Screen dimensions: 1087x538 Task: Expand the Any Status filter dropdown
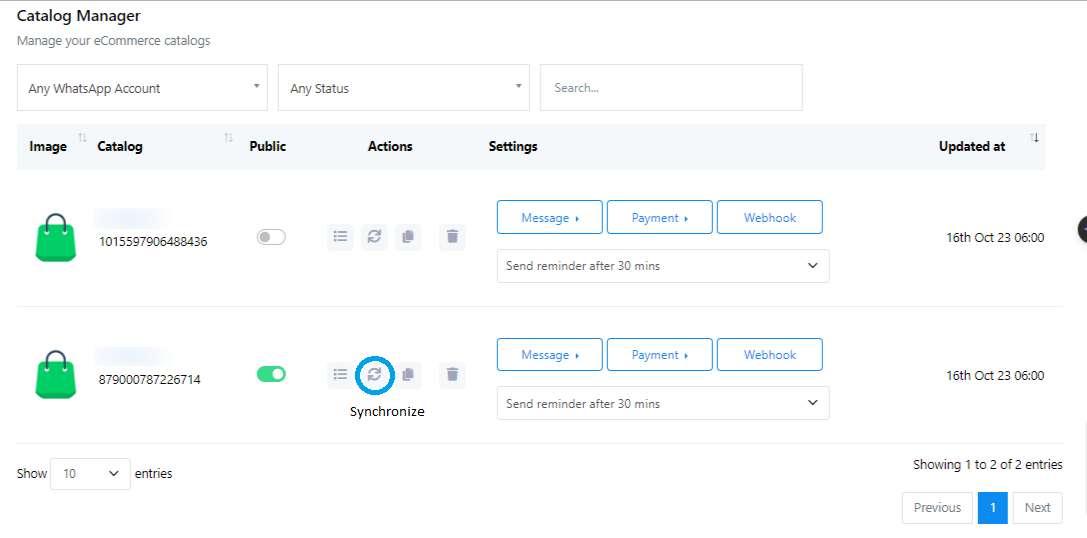404,88
